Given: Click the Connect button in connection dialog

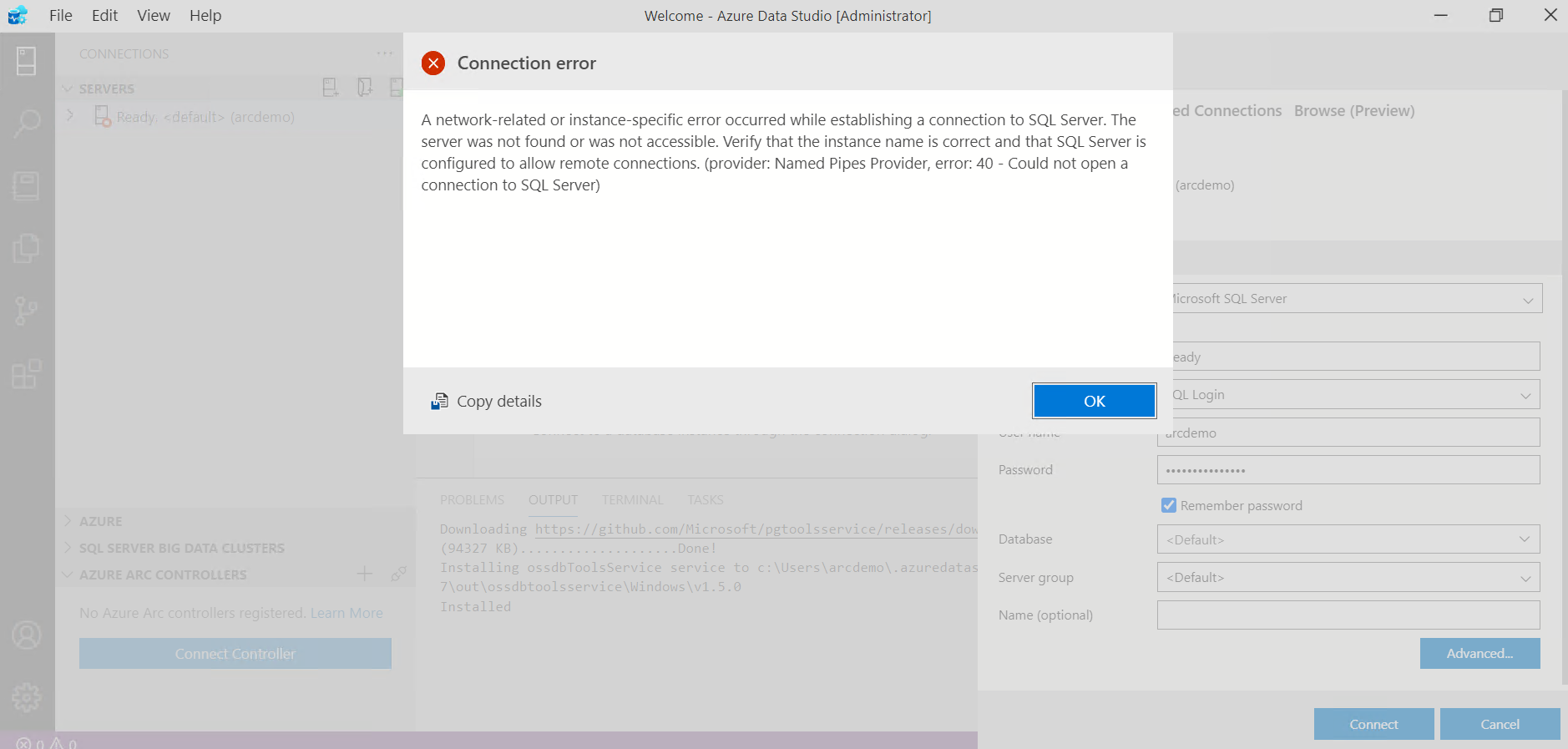Looking at the screenshot, I should click(1373, 724).
